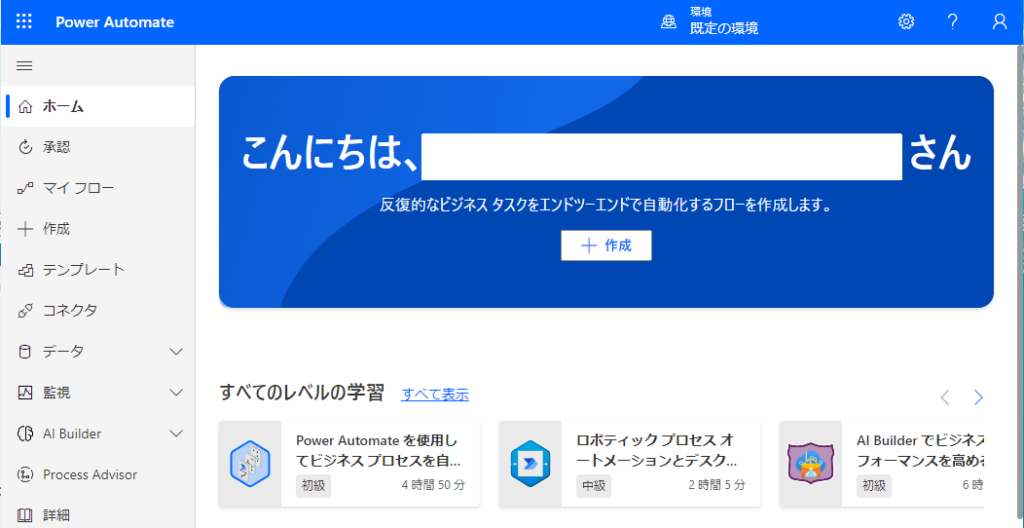The width and height of the screenshot is (1024, 528).
Task: Click the Power Automate header title
Action: 115,22
